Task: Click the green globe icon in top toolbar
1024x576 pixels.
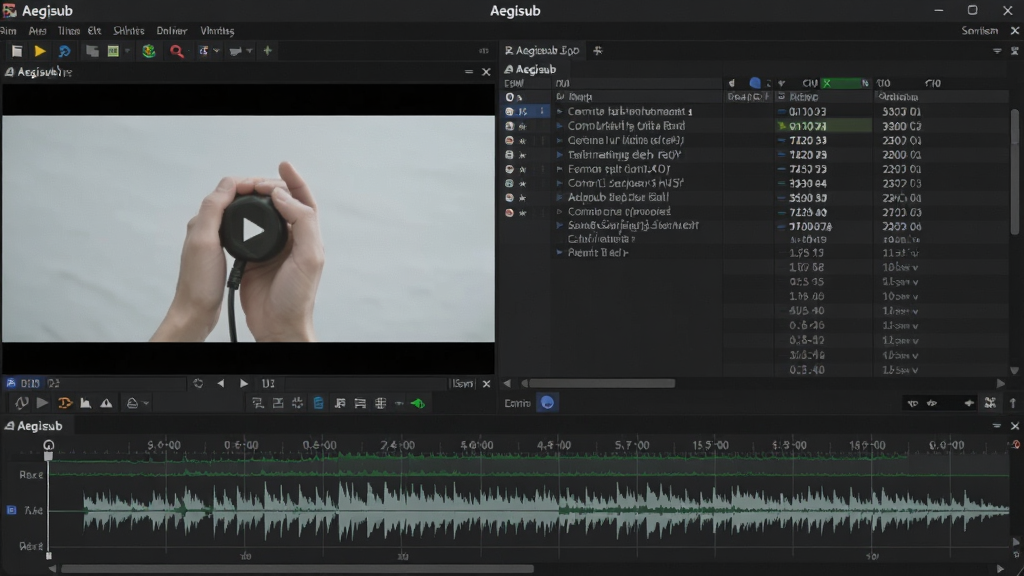Action: point(149,51)
